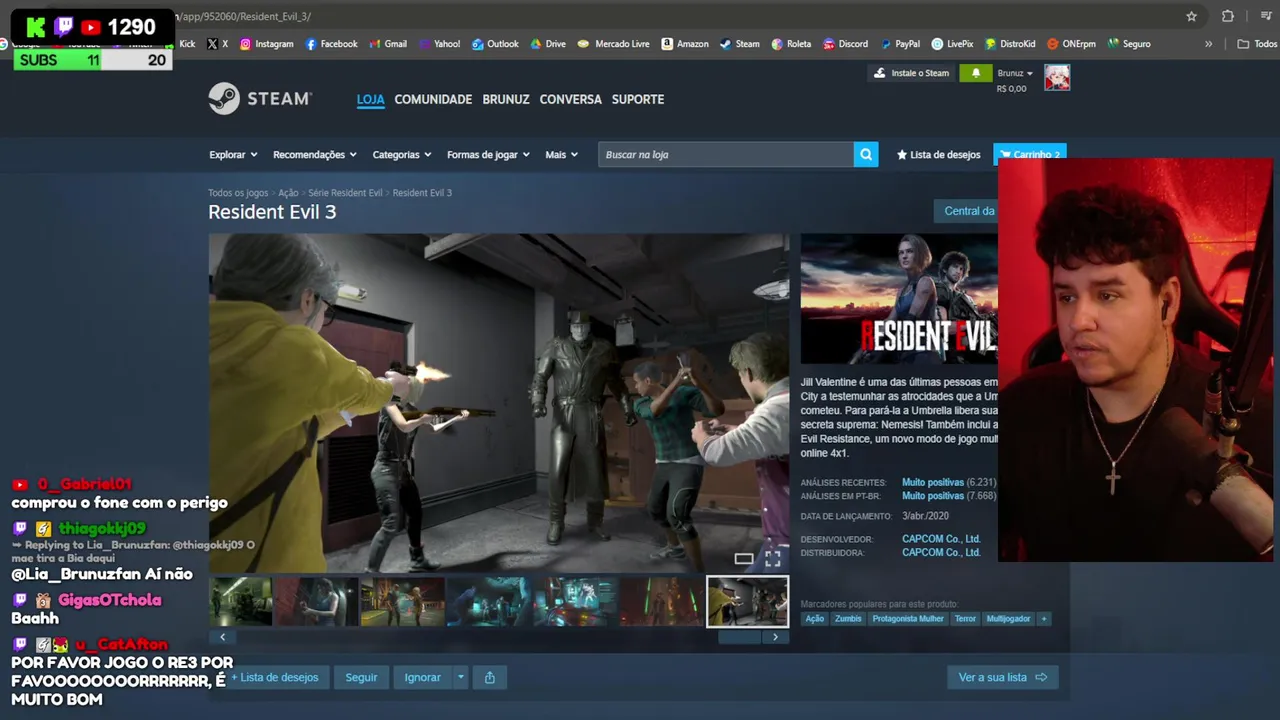Click the Steam logo in header
Screen dimensions: 1280x720
pos(260,98)
